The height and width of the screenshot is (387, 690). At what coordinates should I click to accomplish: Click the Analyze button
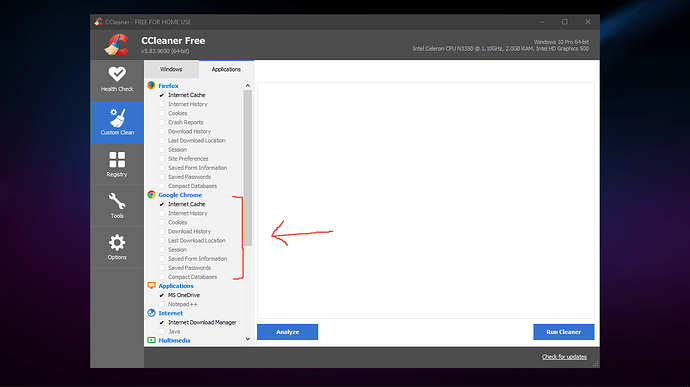[287, 332]
